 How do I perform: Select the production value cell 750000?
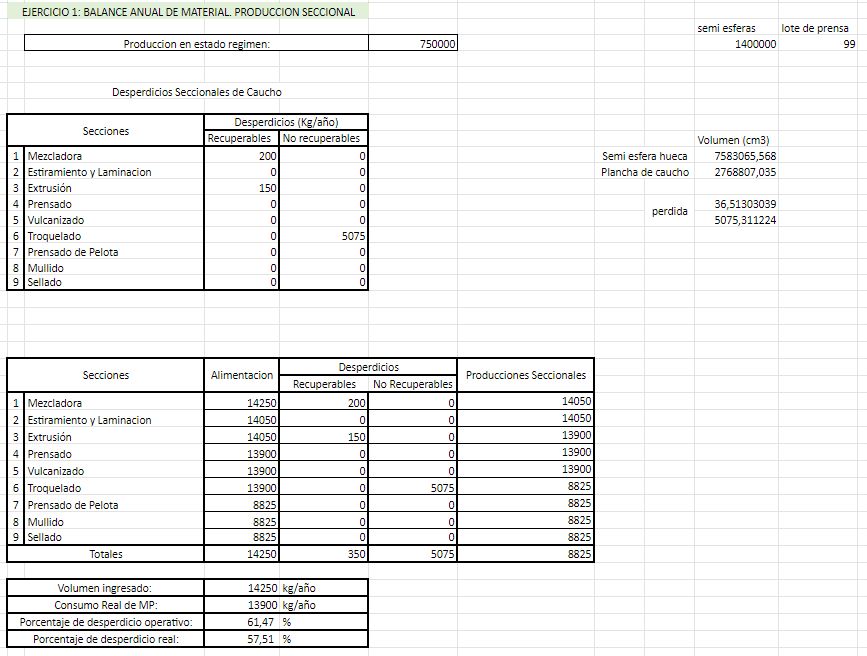click(x=412, y=44)
